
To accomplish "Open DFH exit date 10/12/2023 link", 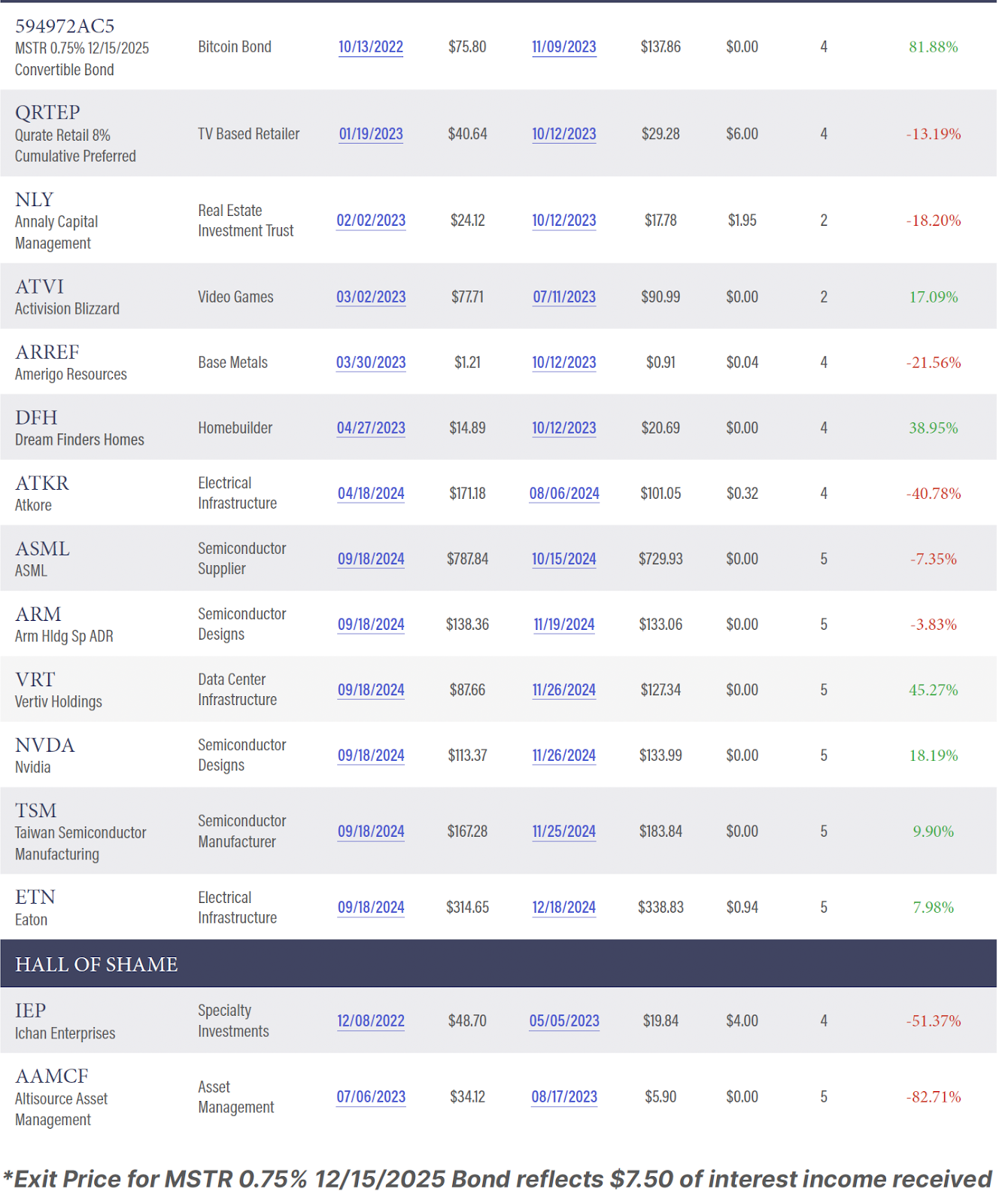I will [x=564, y=428].
